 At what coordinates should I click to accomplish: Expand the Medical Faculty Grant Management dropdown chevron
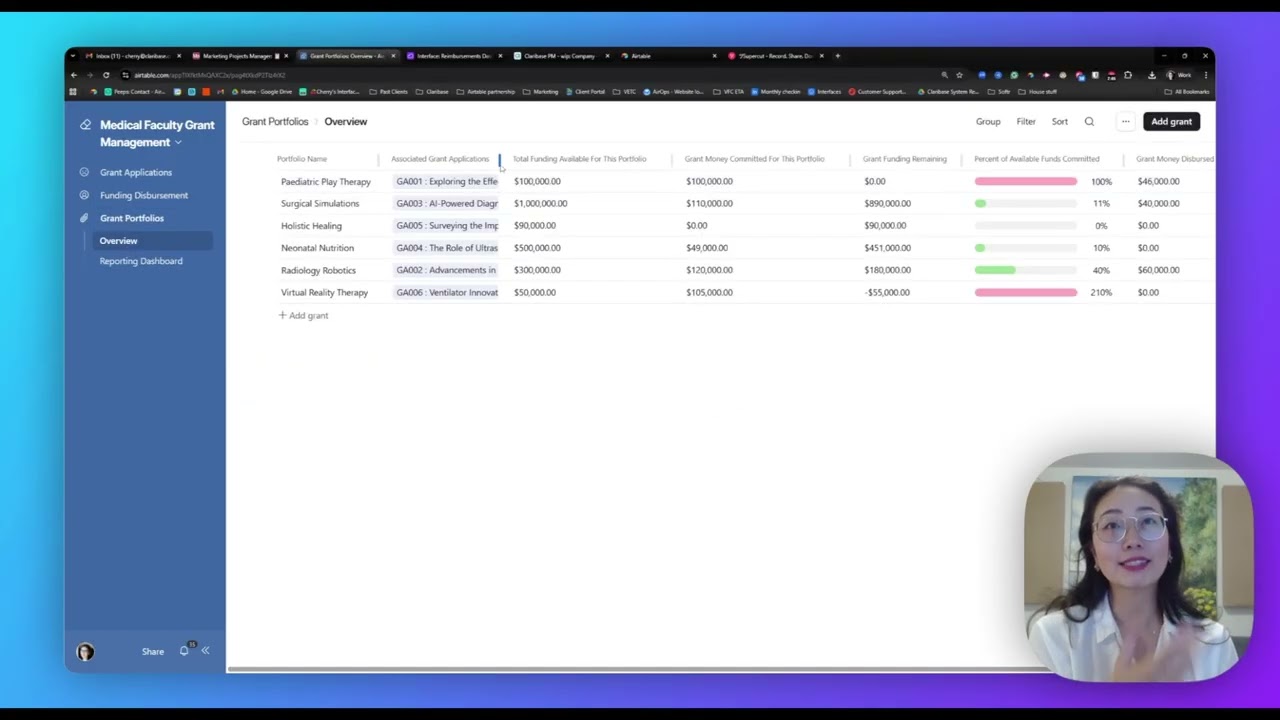178,143
